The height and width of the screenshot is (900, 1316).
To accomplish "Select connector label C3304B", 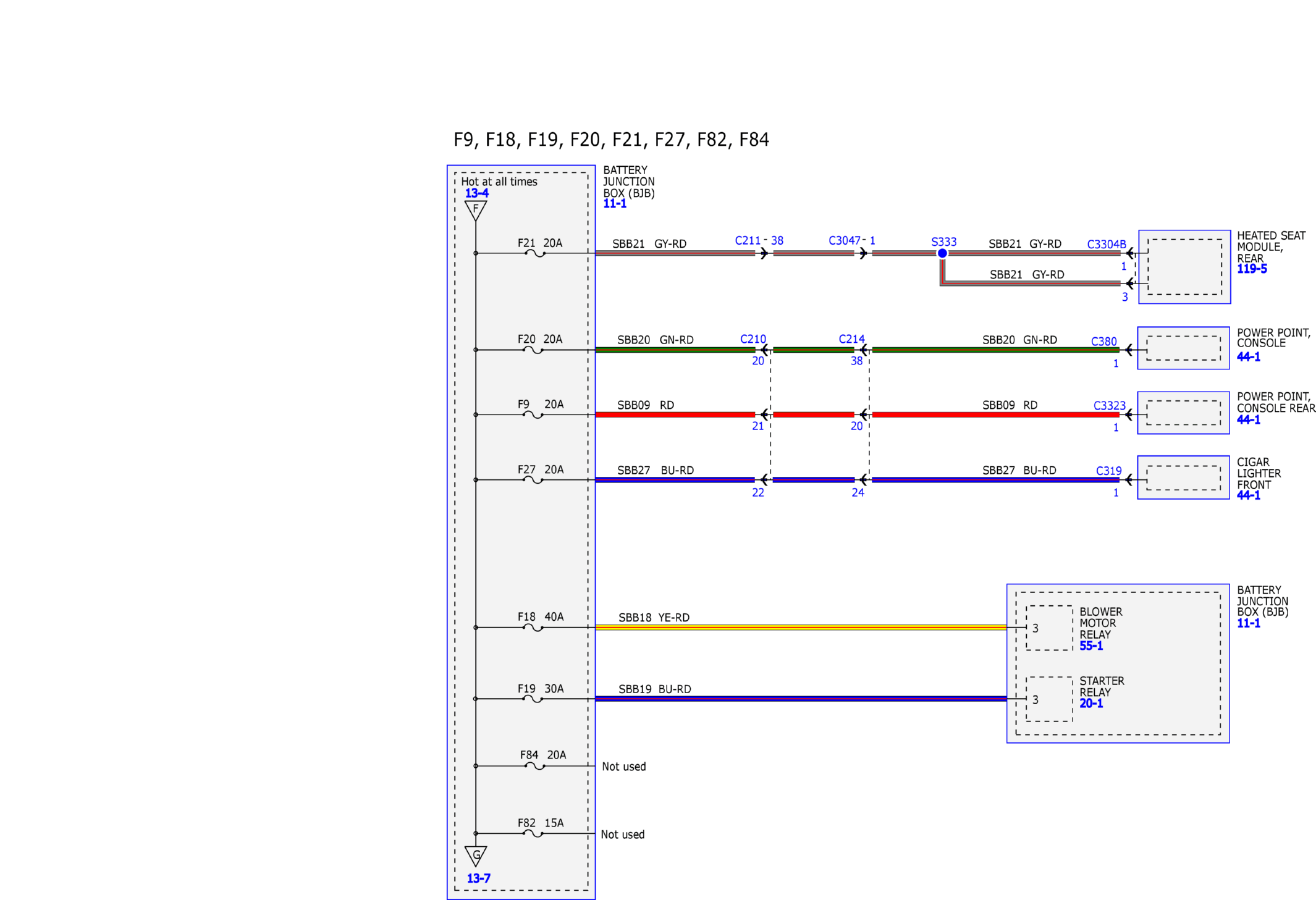I will (x=1107, y=245).
